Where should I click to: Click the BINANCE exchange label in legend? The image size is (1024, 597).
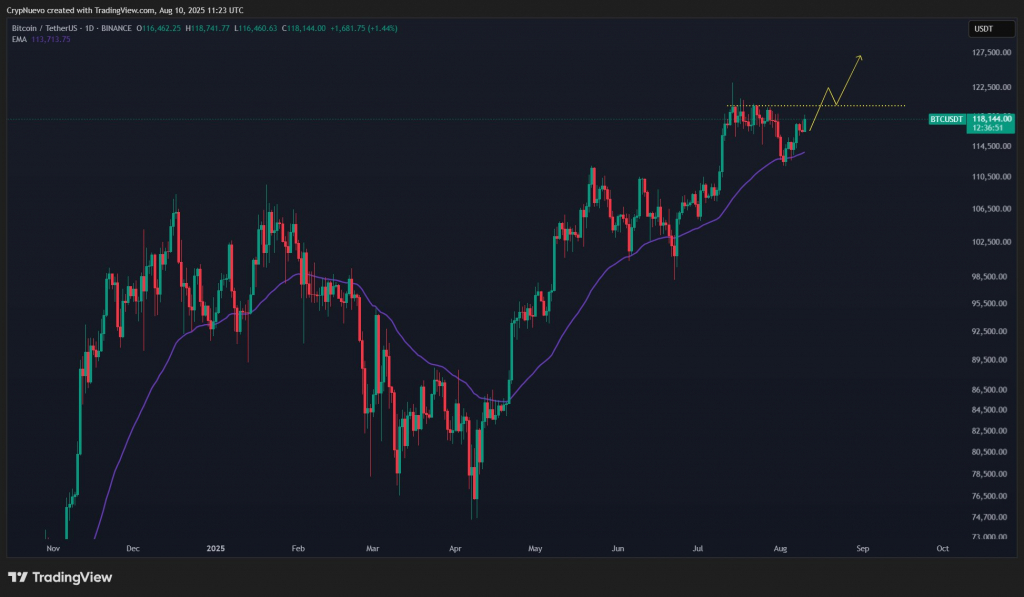click(116, 29)
